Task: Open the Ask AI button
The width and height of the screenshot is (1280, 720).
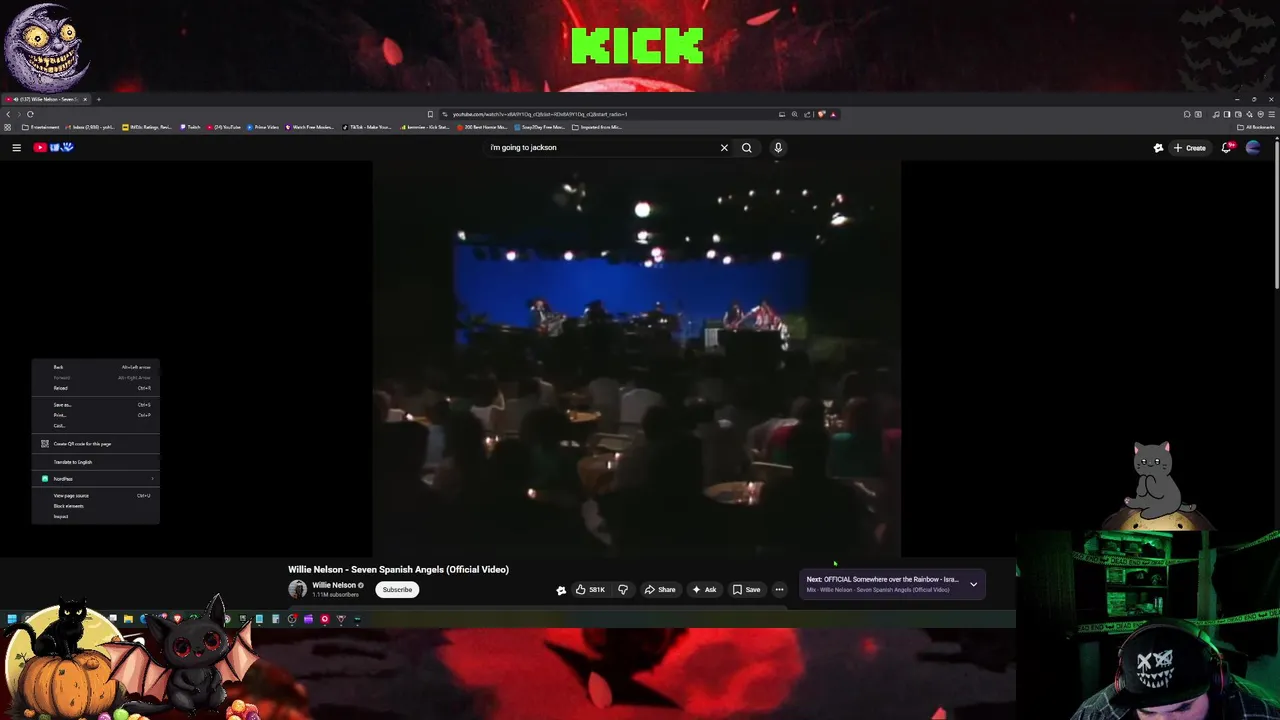Action: 704,589
